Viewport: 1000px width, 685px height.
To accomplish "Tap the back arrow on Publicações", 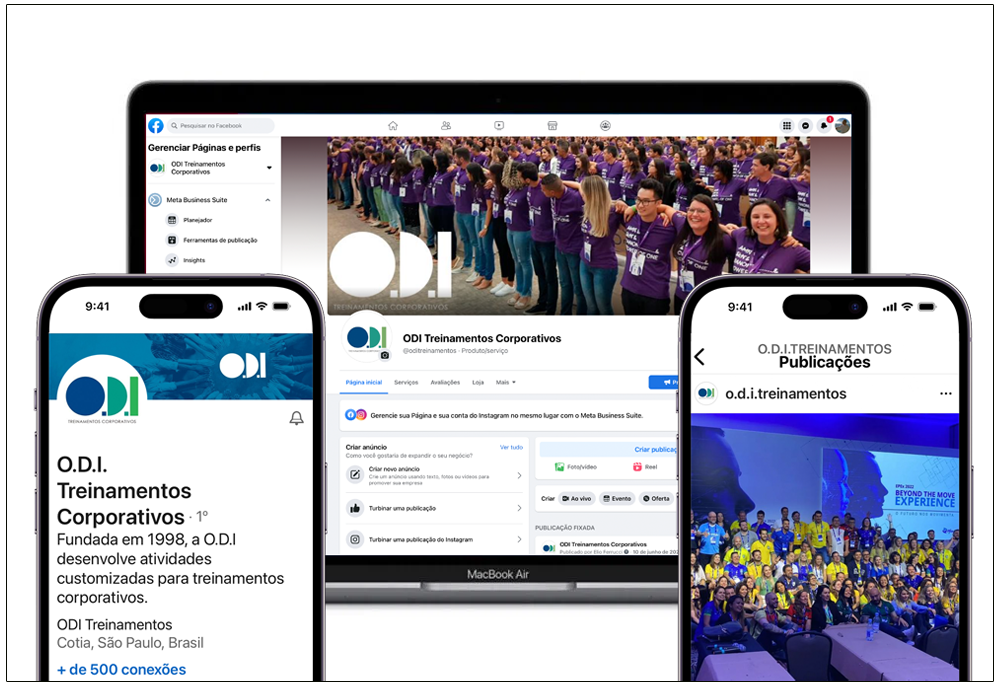I will pos(699,357).
